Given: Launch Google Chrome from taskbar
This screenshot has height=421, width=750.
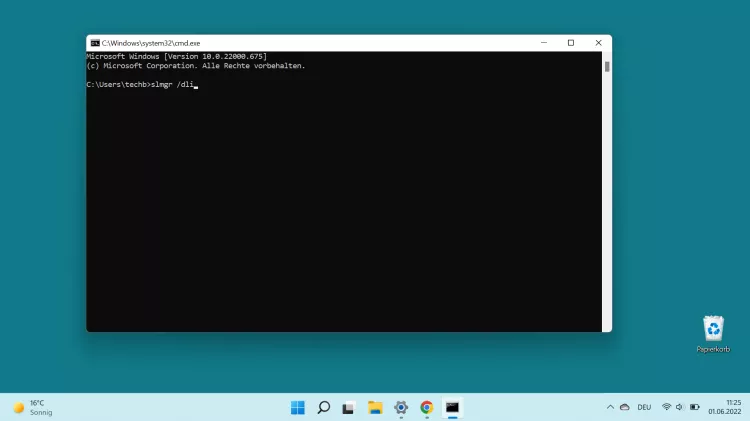Looking at the screenshot, I should pos(427,408).
